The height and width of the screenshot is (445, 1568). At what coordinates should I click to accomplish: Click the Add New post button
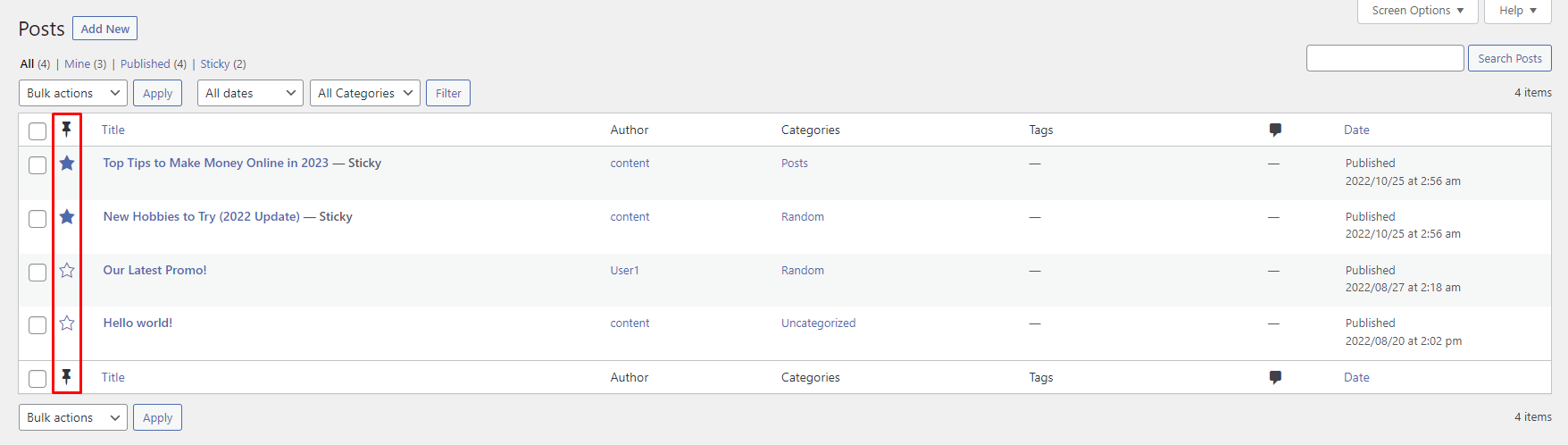(104, 29)
